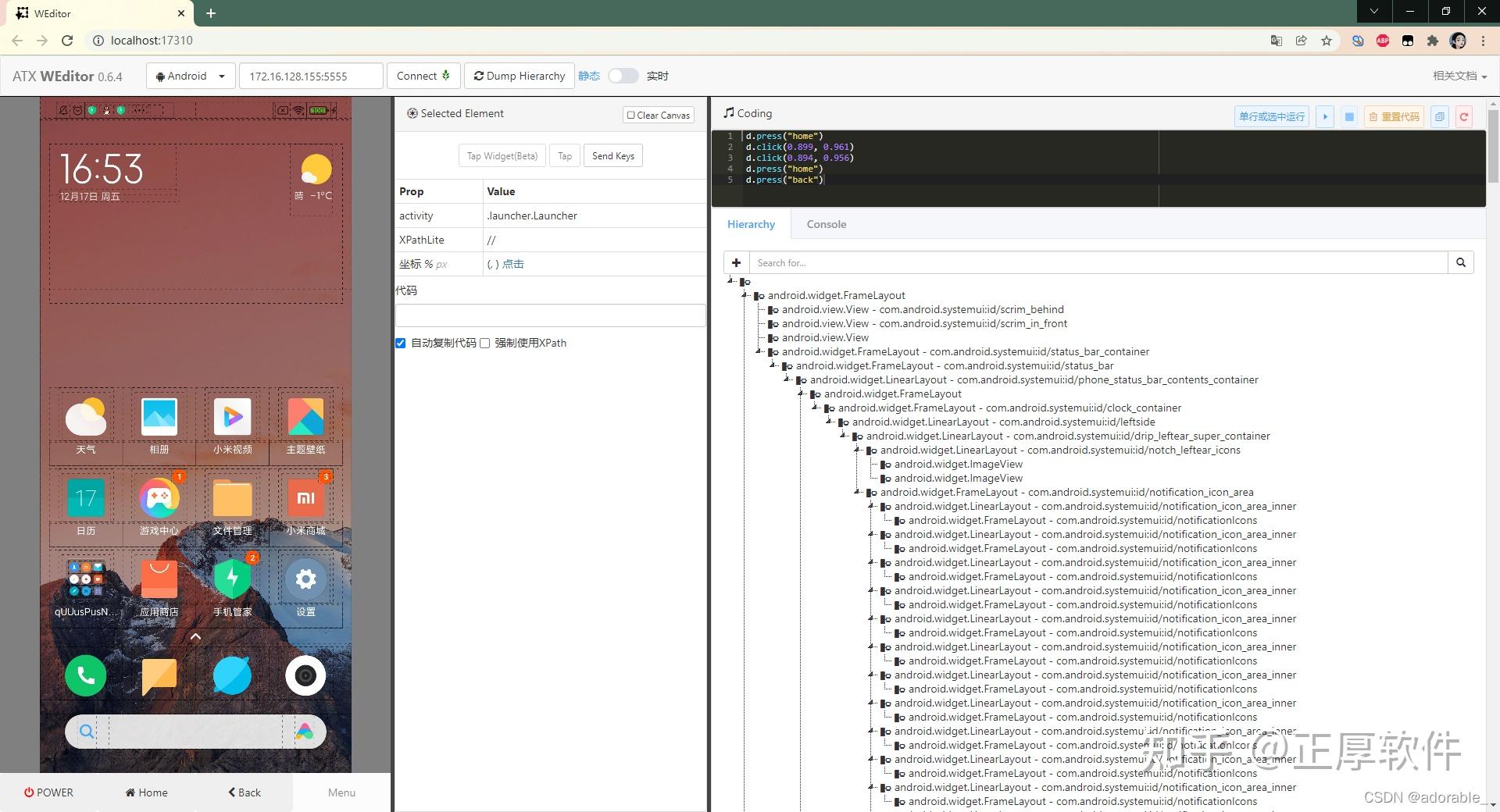Click the red refresh icon in Coding panel
Image resolution: width=1500 pixels, height=812 pixels.
[1464, 116]
